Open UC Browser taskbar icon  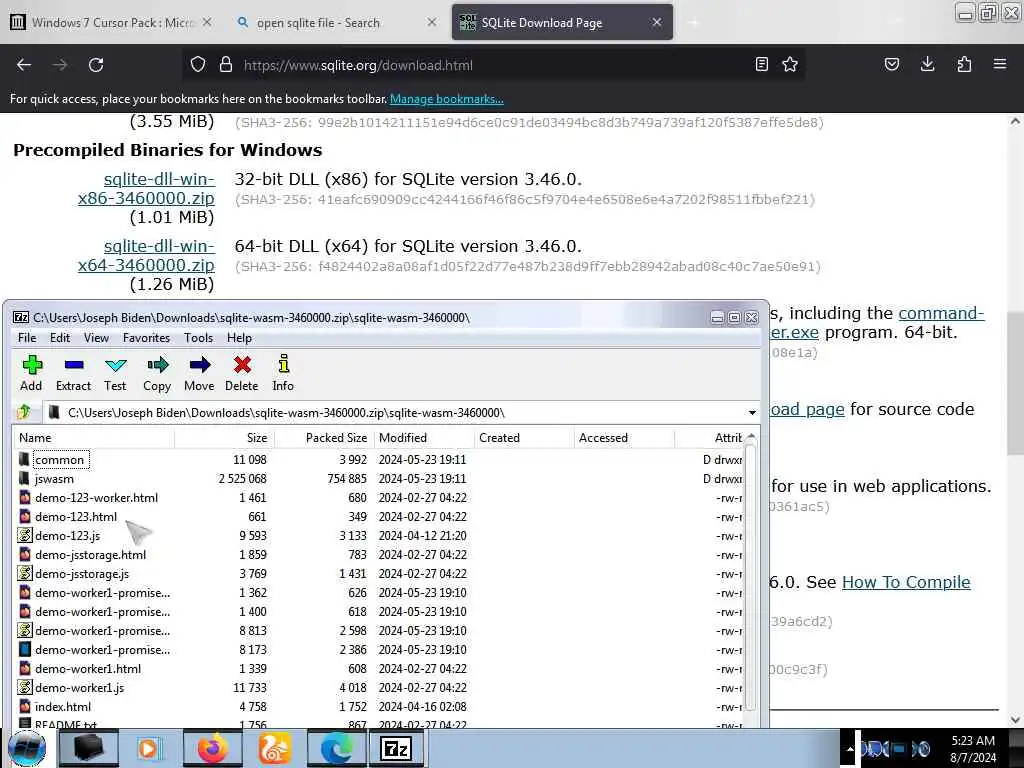(275, 748)
